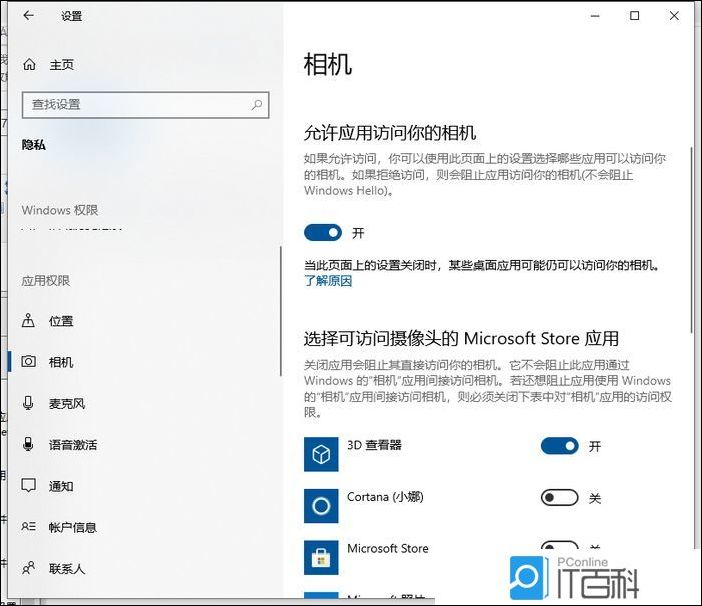Click the sidebar vertical scrollbar
Image resolution: width=702 pixels, height=606 pixels.
(x=281, y=311)
